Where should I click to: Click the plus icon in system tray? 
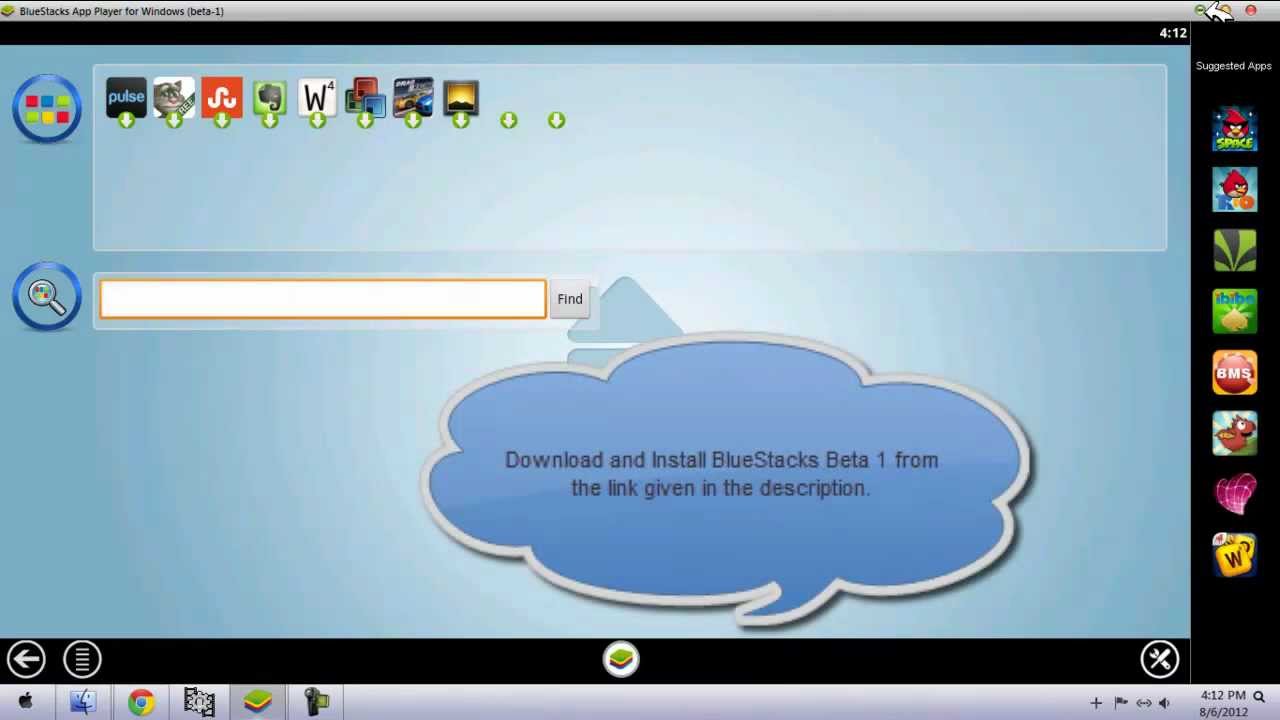pos(1096,703)
